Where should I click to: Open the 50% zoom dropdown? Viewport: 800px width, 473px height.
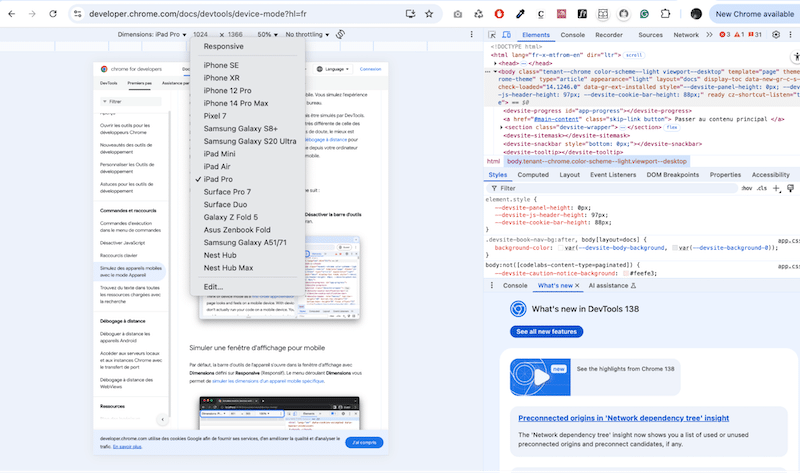coord(267,34)
